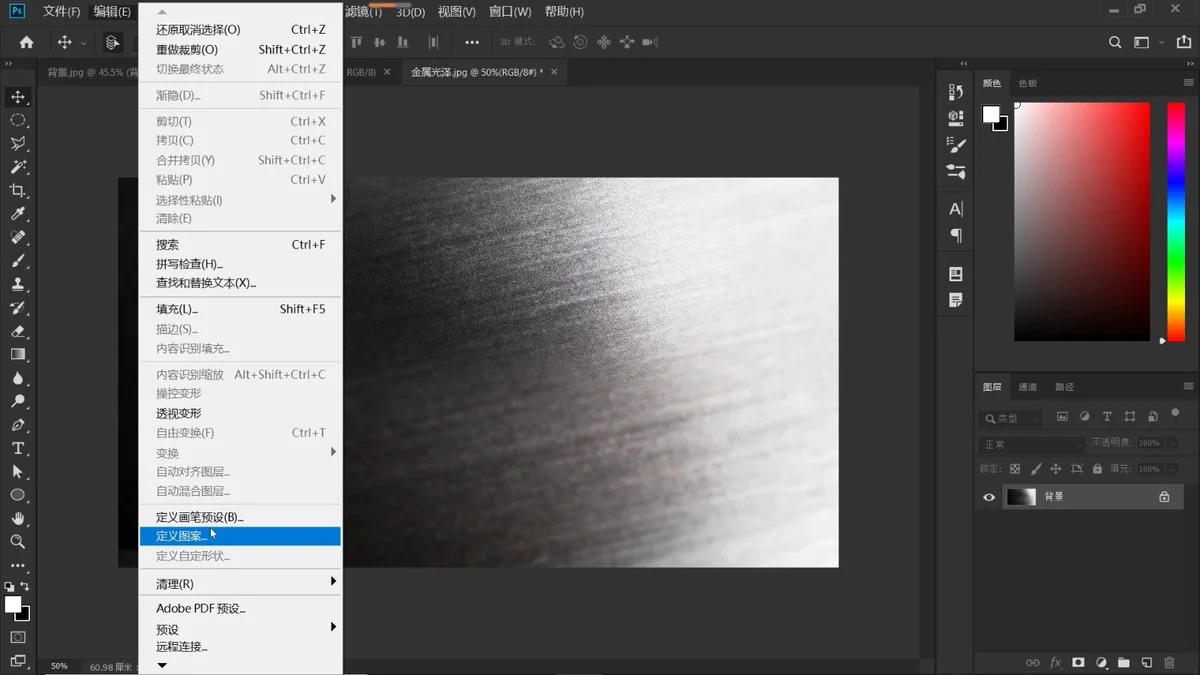Select the Dodge tool
This screenshot has height=675, width=1200.
18,401
